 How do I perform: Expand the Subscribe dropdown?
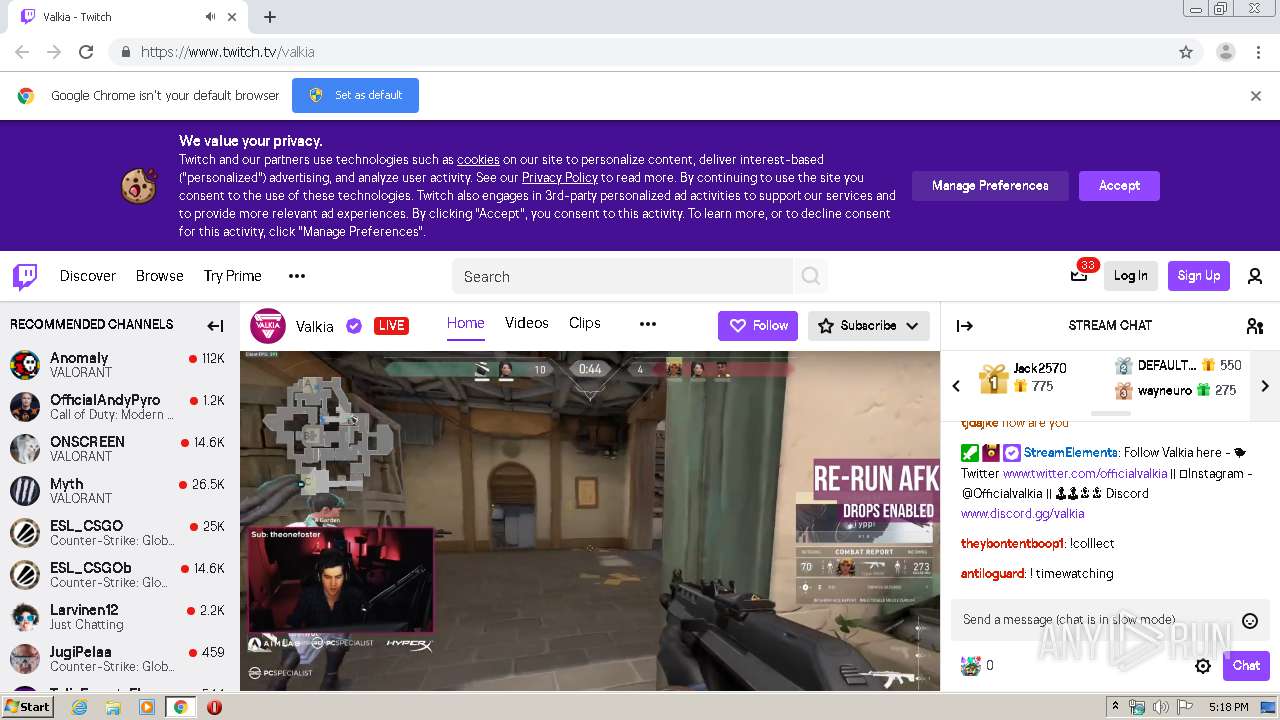click(868, 326)
